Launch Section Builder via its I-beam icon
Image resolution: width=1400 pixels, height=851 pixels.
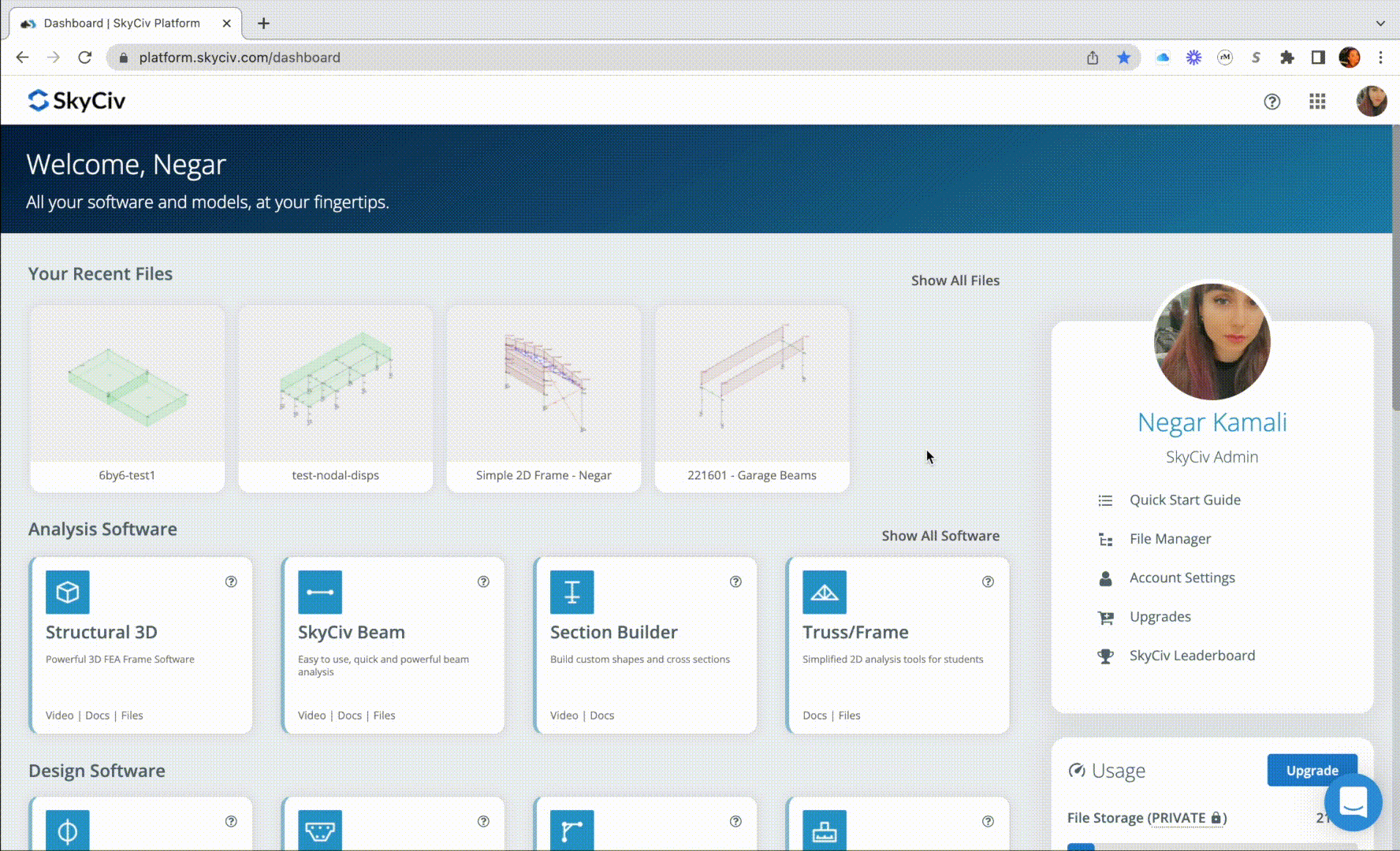572,592
